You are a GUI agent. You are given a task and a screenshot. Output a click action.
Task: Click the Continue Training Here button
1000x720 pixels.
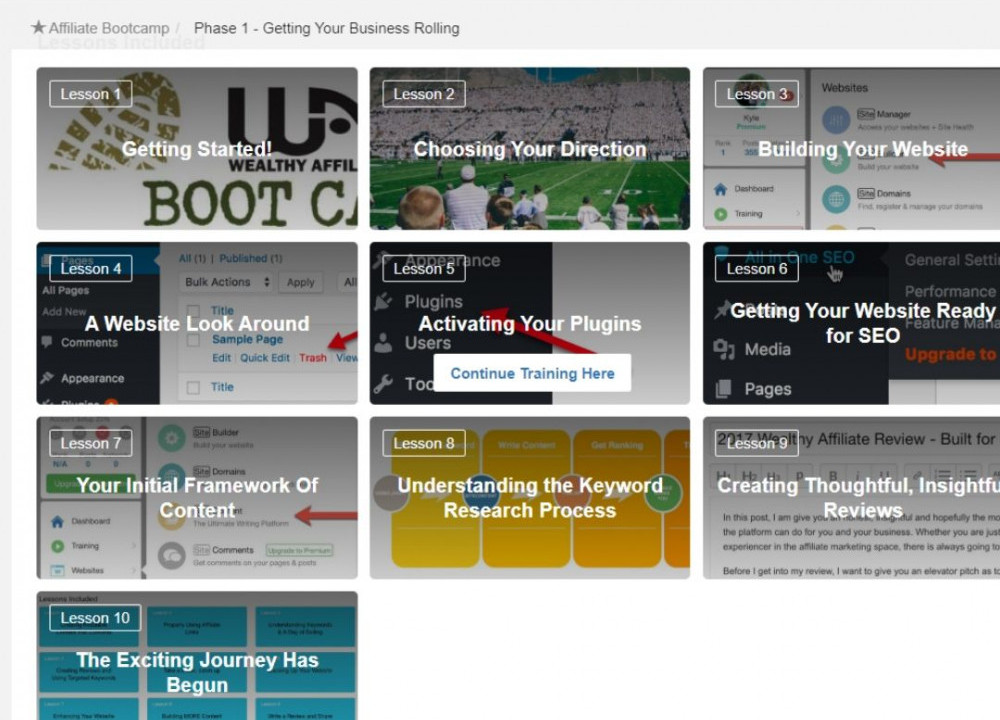[533, 373]
